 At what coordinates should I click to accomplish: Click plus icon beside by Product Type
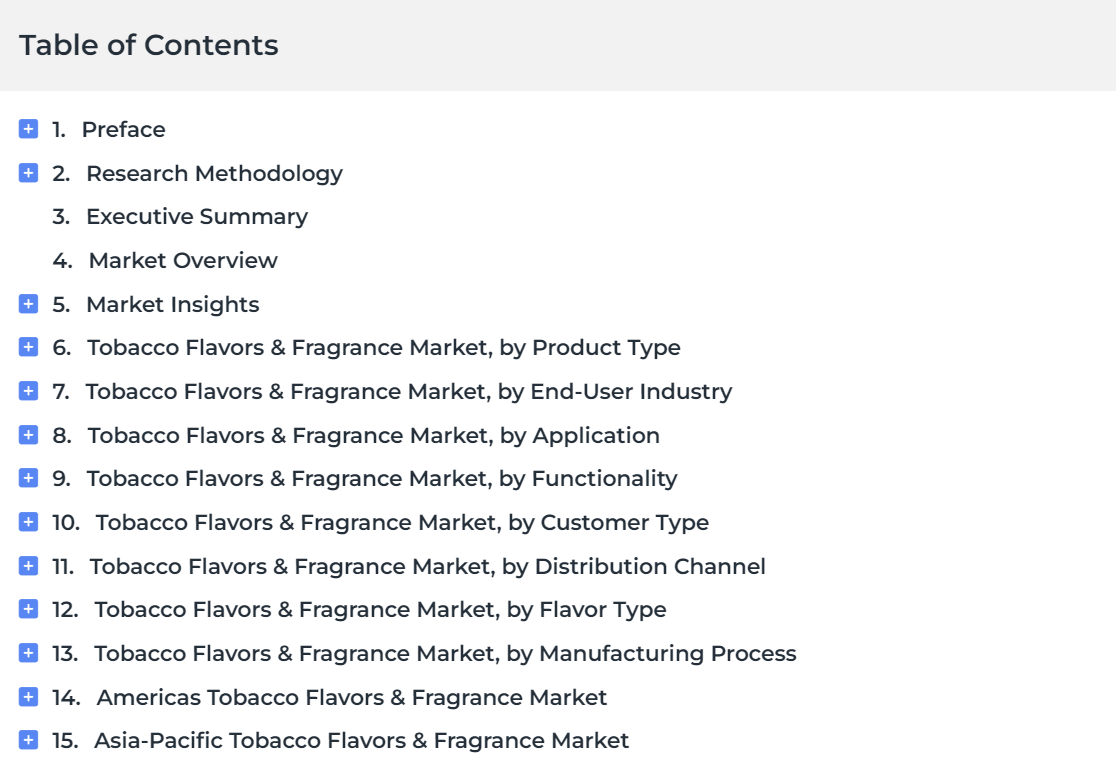click(28, 347)
